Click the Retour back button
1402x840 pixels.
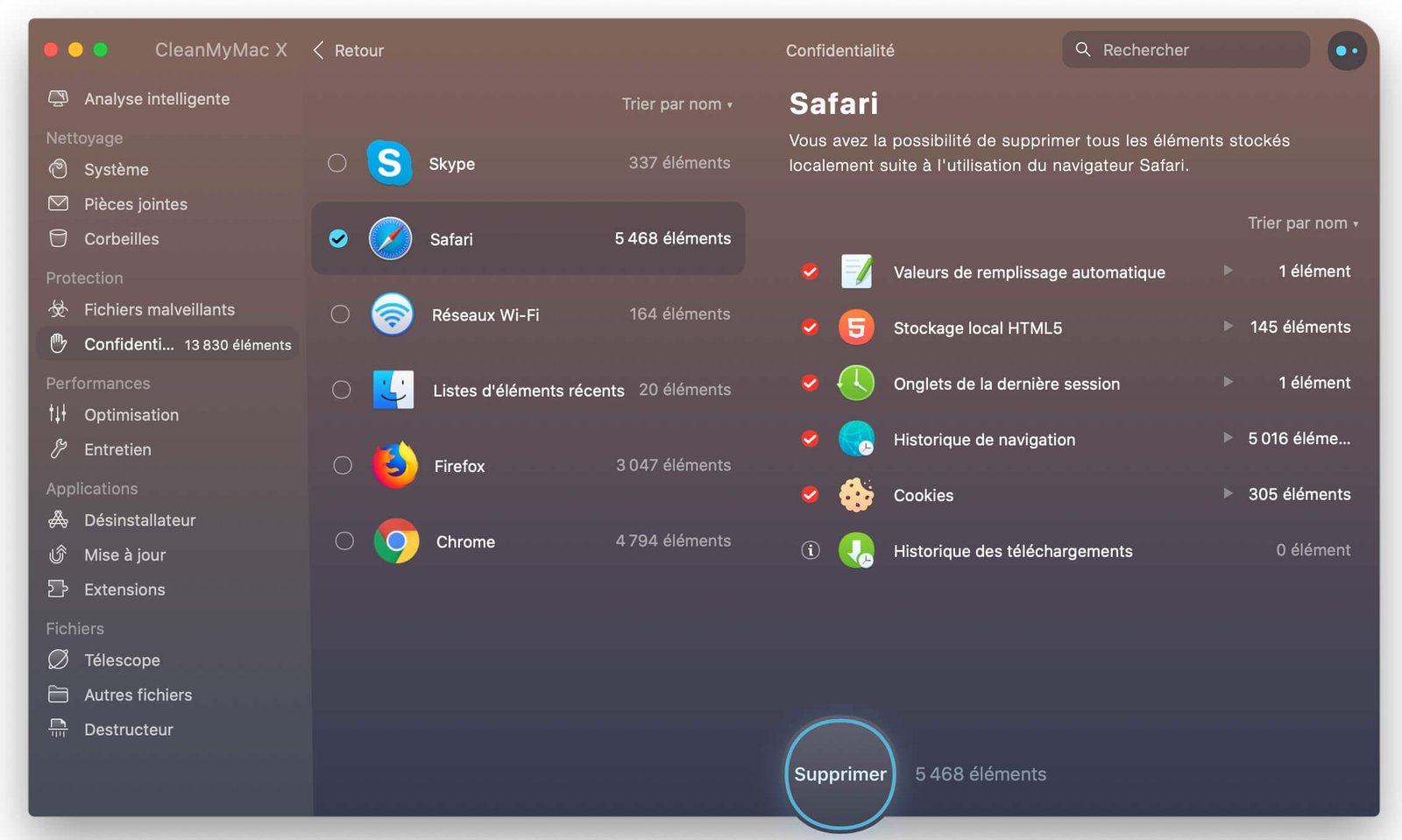pos(349,51)
